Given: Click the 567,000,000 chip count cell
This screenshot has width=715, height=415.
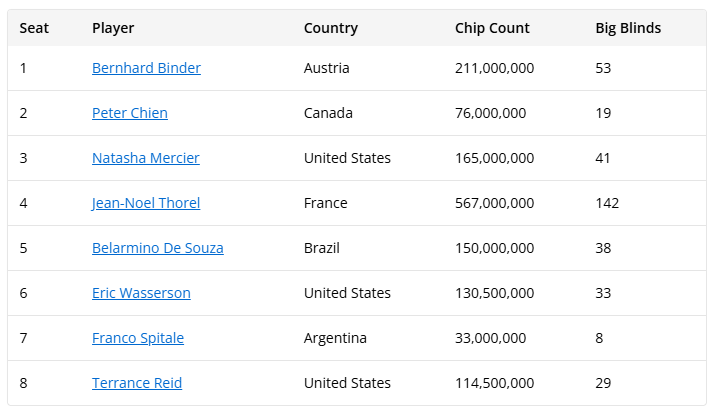Looking at the screenshot, I should pyautogui.click(x=494, y=203).
